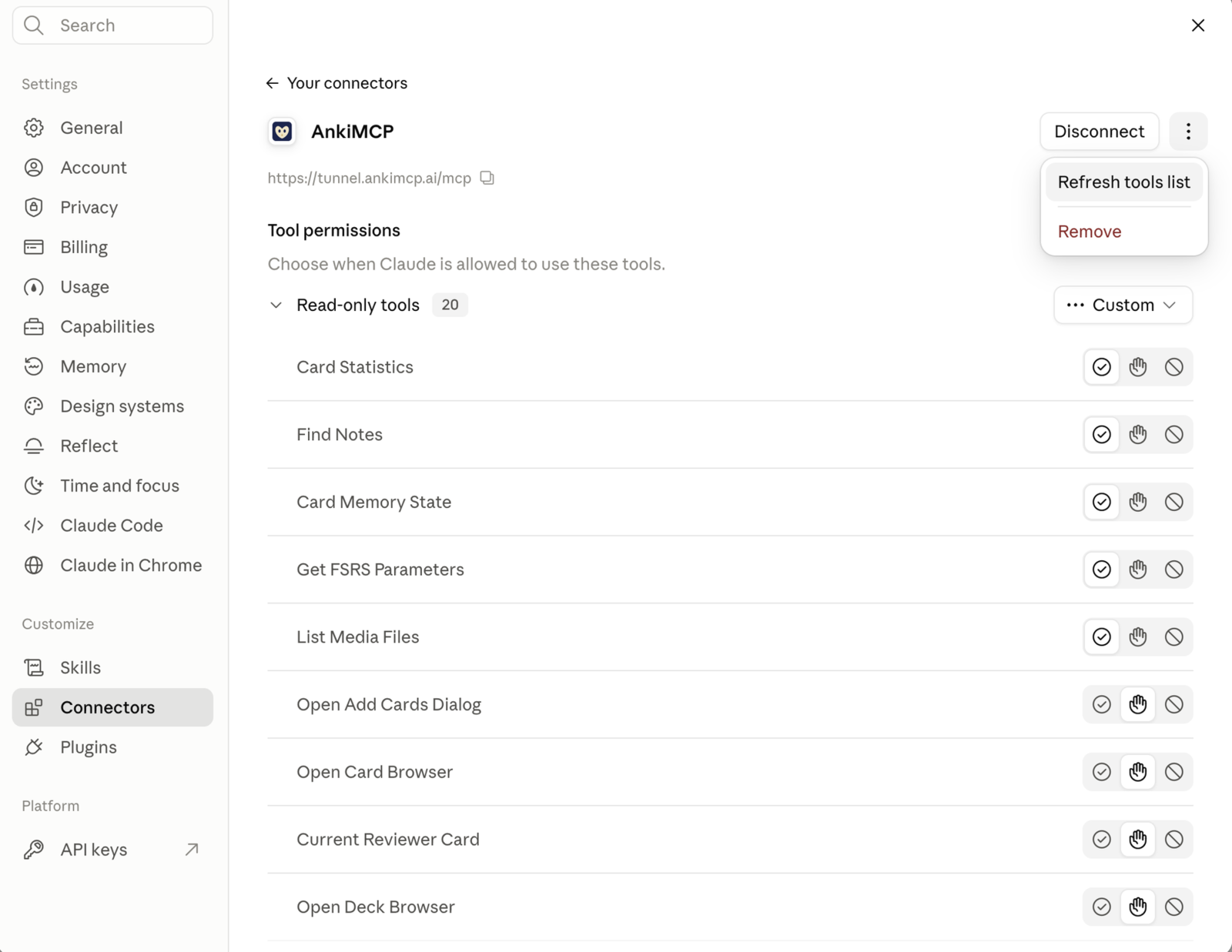
Task: Always allow Open Deck Browser
Action: [x=1102, y=907]
